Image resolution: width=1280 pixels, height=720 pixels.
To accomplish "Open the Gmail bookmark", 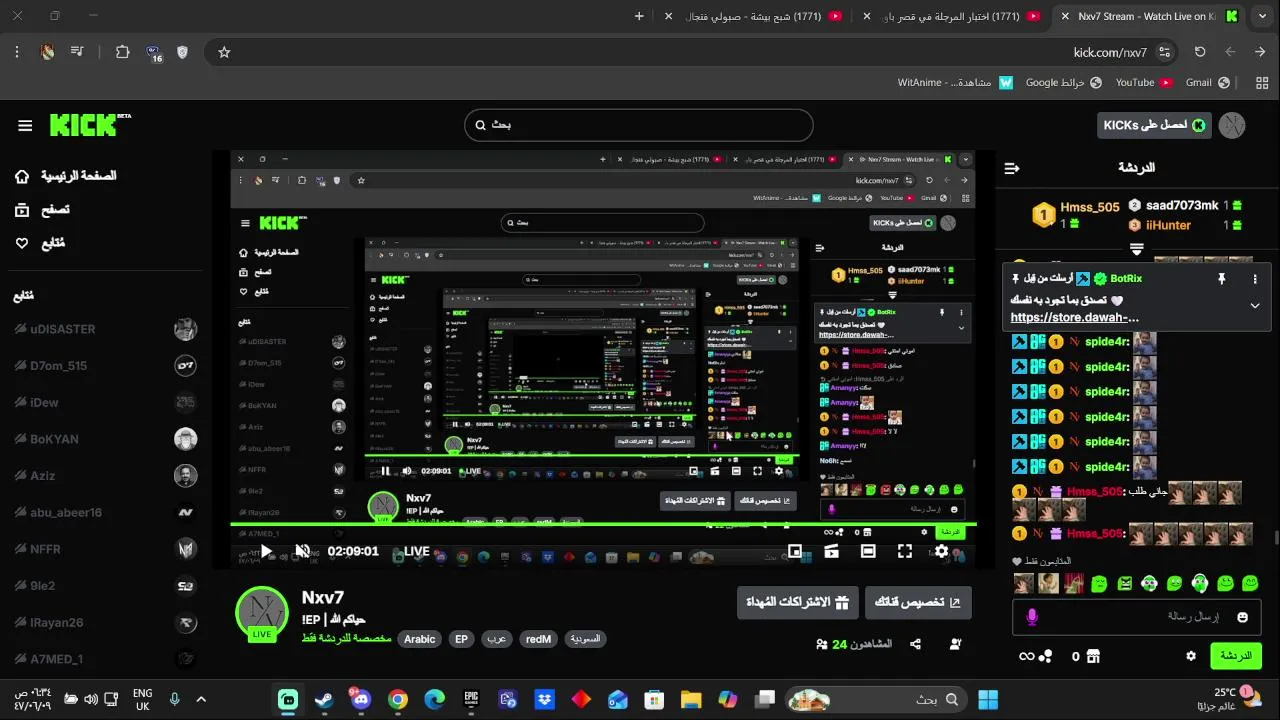I will click(1207, 83).
